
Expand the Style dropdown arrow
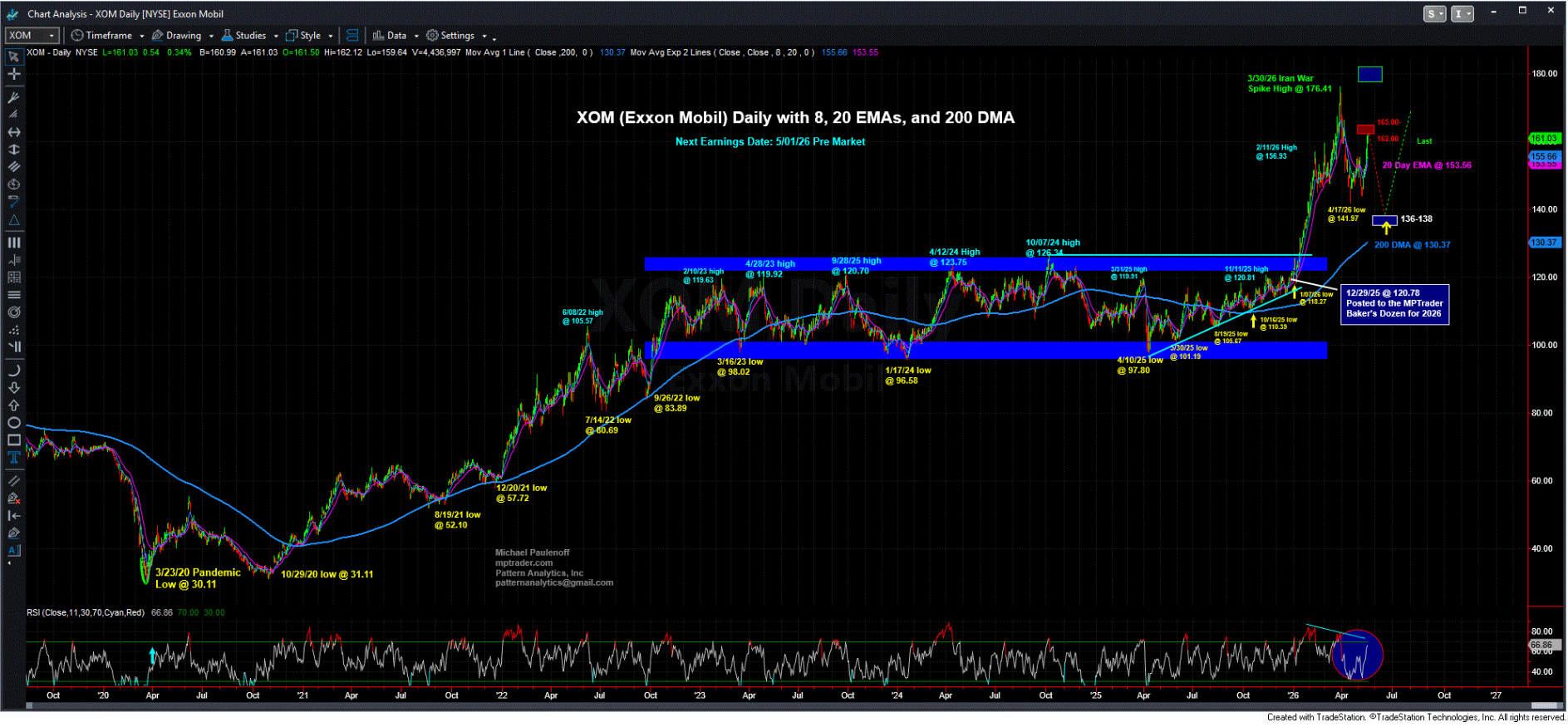331,37
